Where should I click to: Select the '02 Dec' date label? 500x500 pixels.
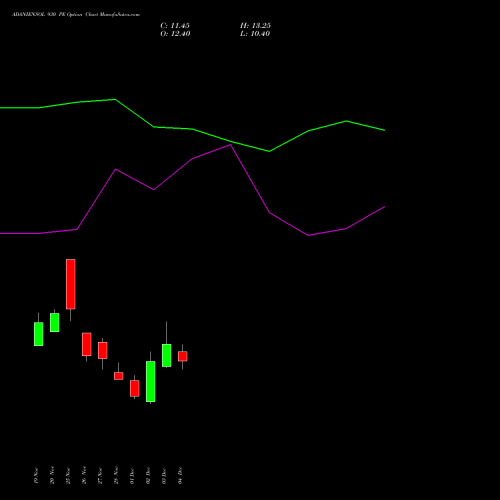[x=148, y=475]
